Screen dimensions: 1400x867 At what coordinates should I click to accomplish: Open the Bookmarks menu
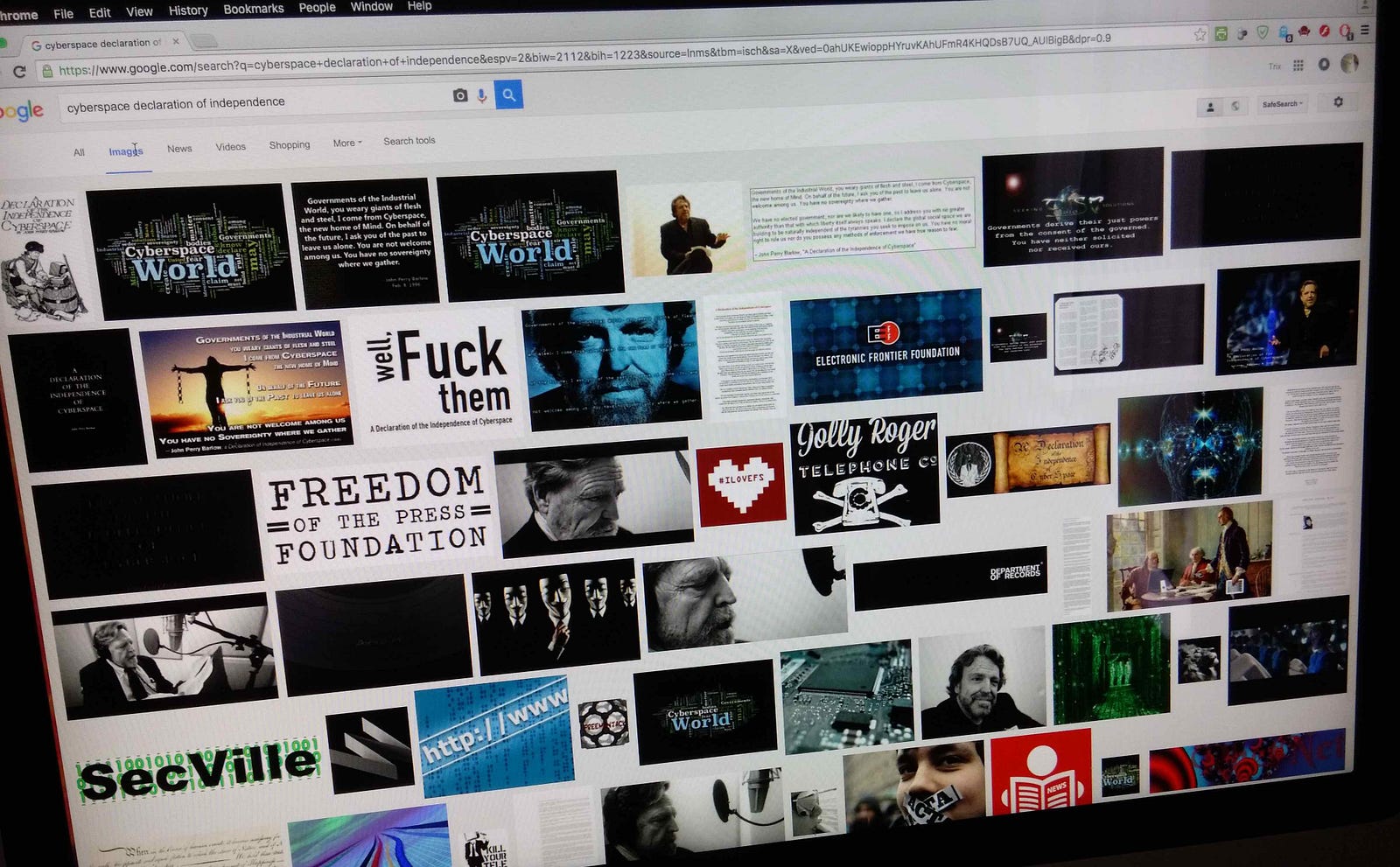pos(253,8)
